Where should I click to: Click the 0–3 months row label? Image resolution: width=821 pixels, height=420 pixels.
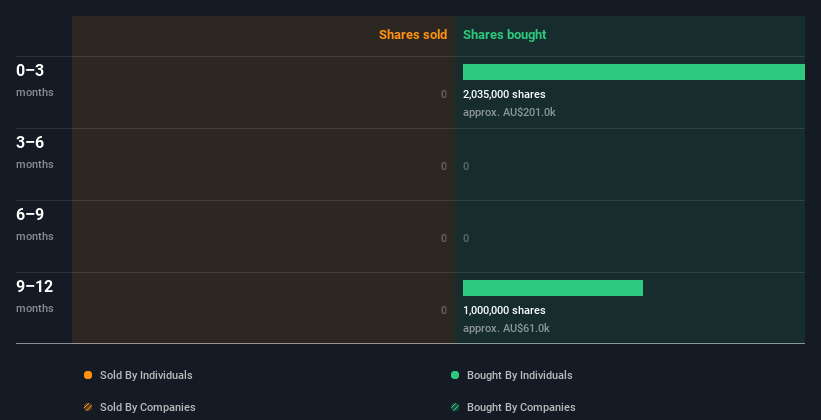(35, 80)
